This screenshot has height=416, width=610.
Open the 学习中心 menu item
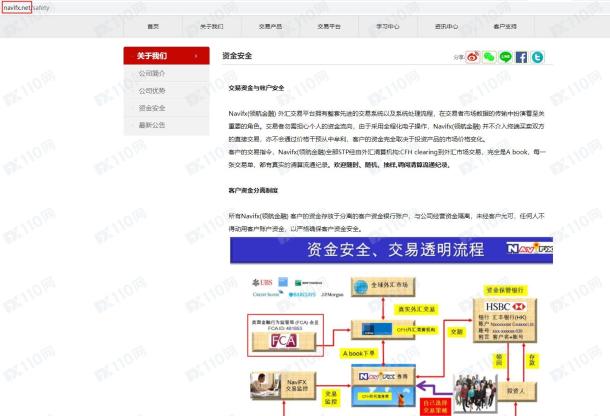[388, 26]
